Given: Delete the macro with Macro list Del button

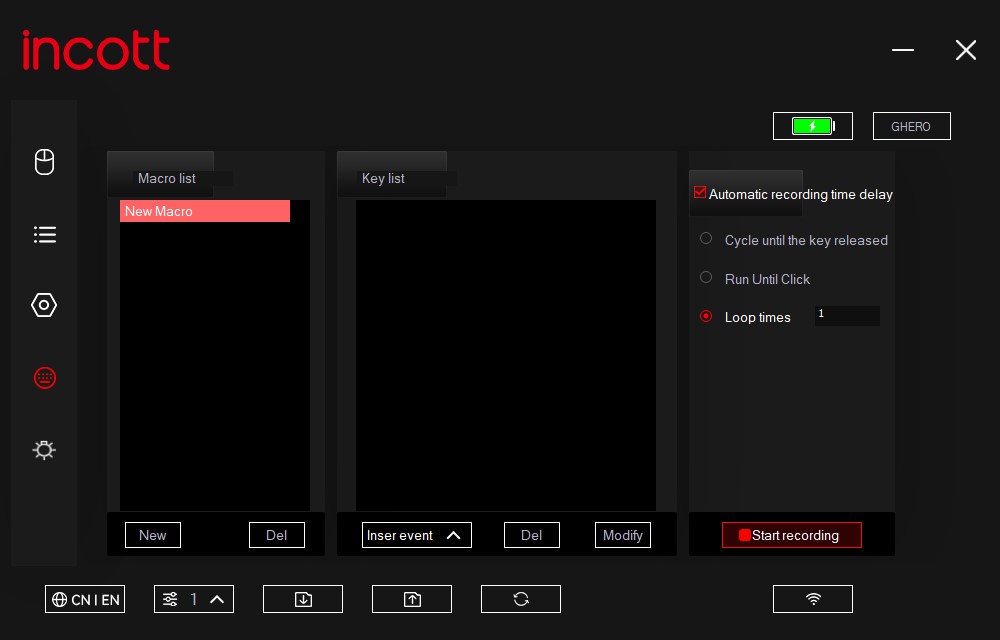Looking at the screenshot, I should pos(276,535).
